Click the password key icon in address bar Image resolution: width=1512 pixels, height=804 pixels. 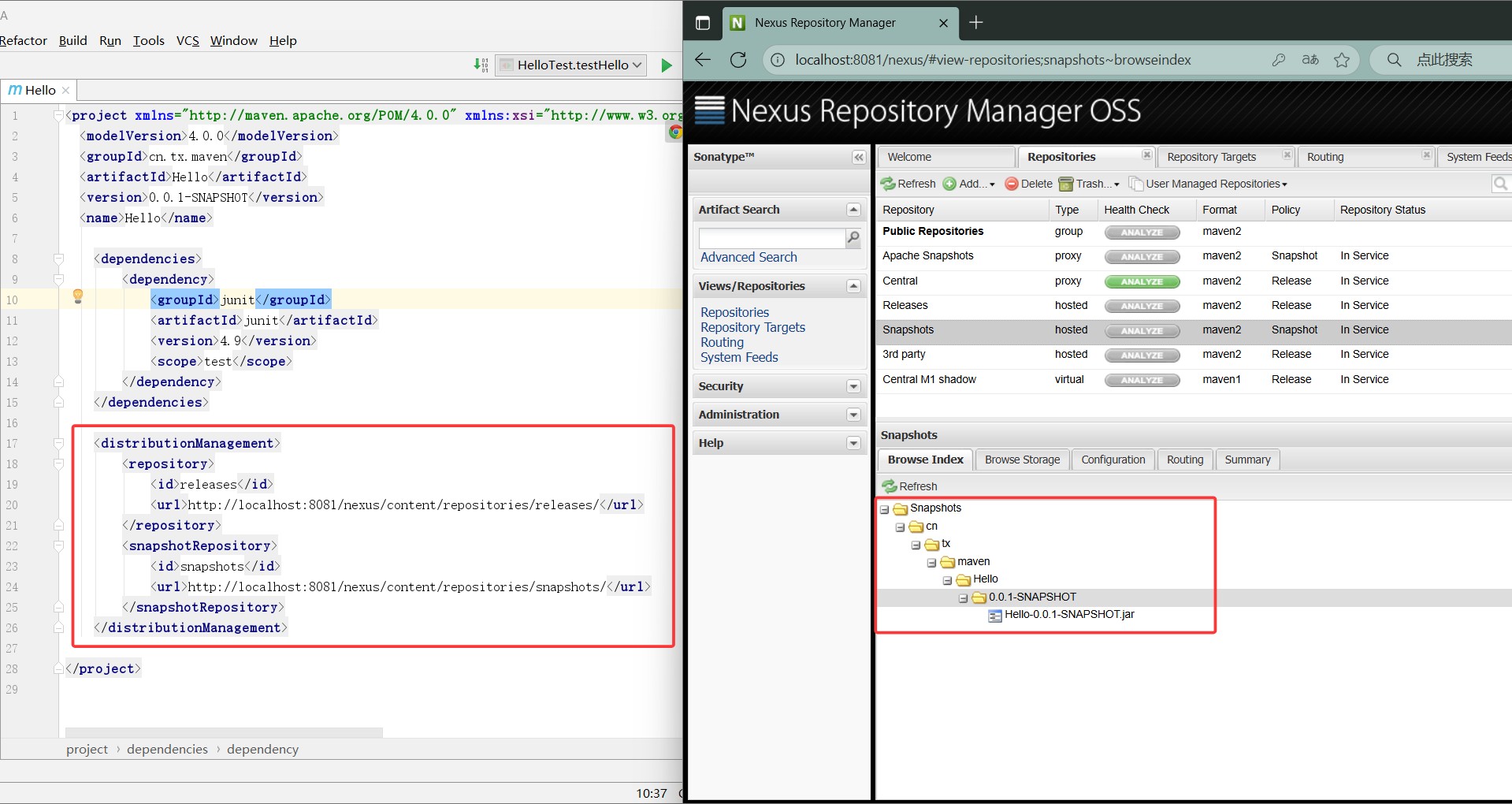[x=1278, y=60]
